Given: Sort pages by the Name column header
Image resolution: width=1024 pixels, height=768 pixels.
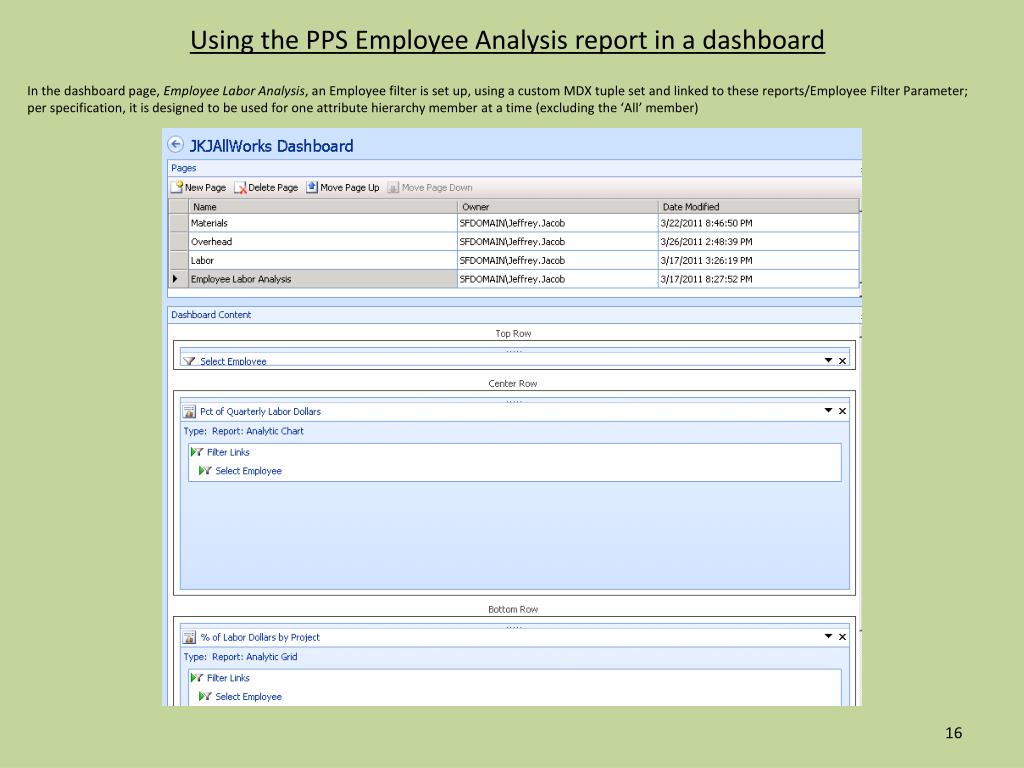Looking at the screenshot, I should pos(323,206).
